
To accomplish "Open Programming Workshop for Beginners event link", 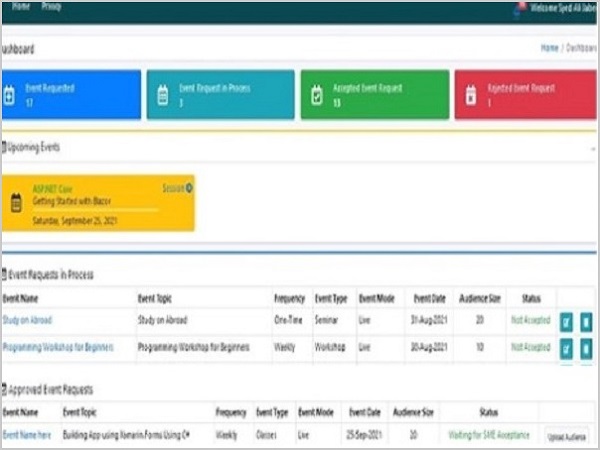I will (58, 347).
